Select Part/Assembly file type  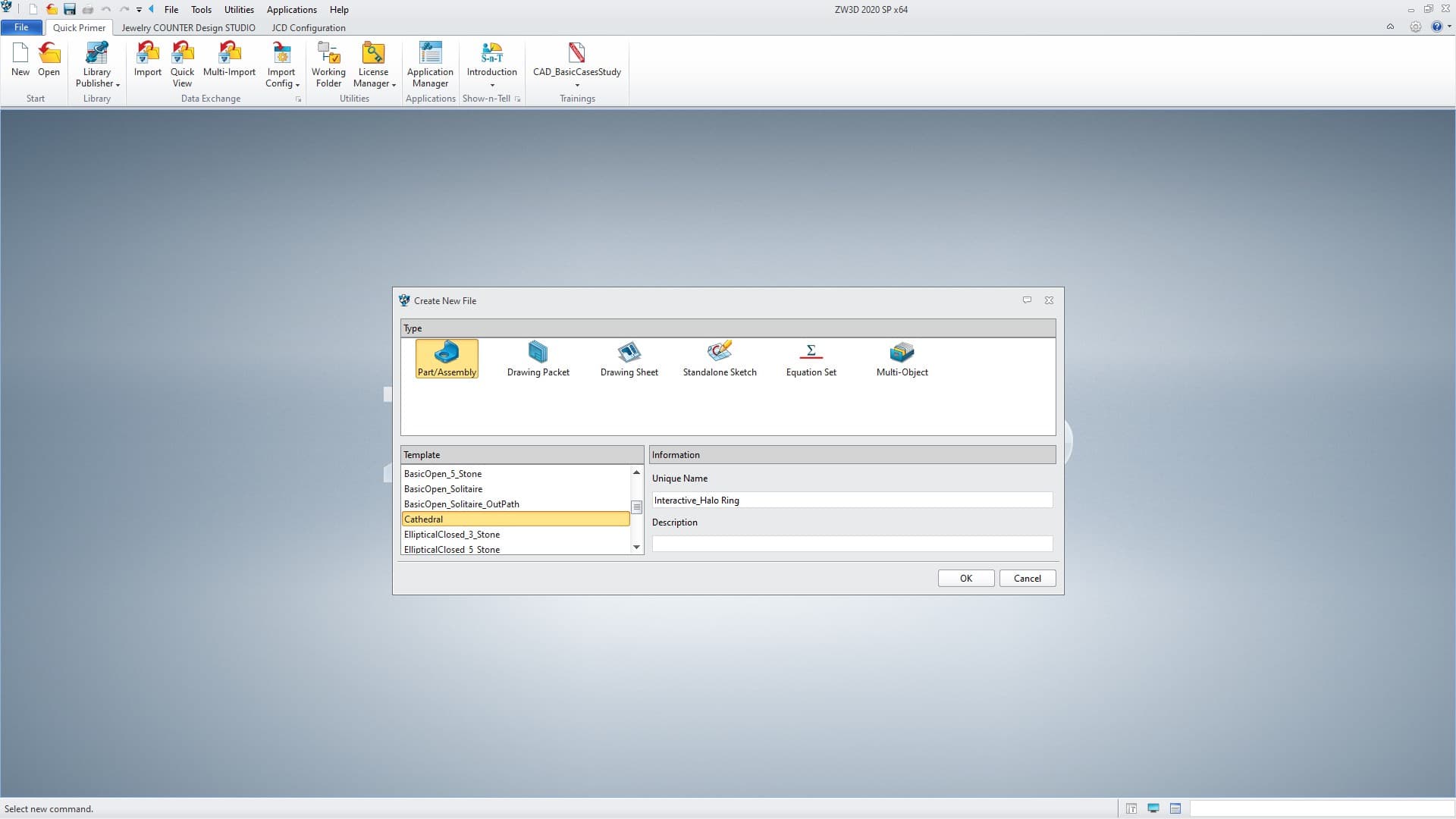tap(447, 359)
